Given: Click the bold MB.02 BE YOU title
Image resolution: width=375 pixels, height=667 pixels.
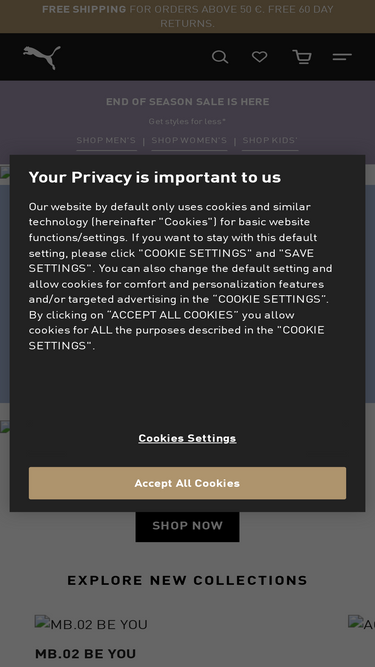Looking at the screenshot, I should pos(85,654).
